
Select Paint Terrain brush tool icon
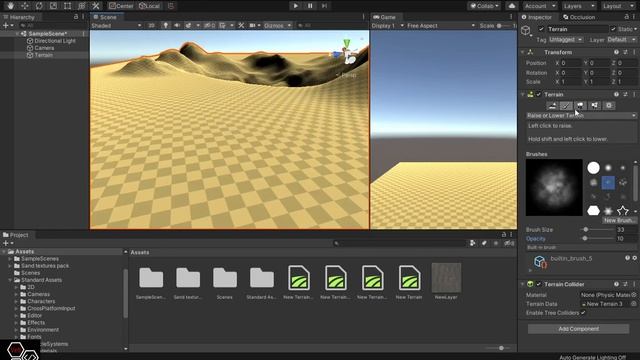point(566,106)
